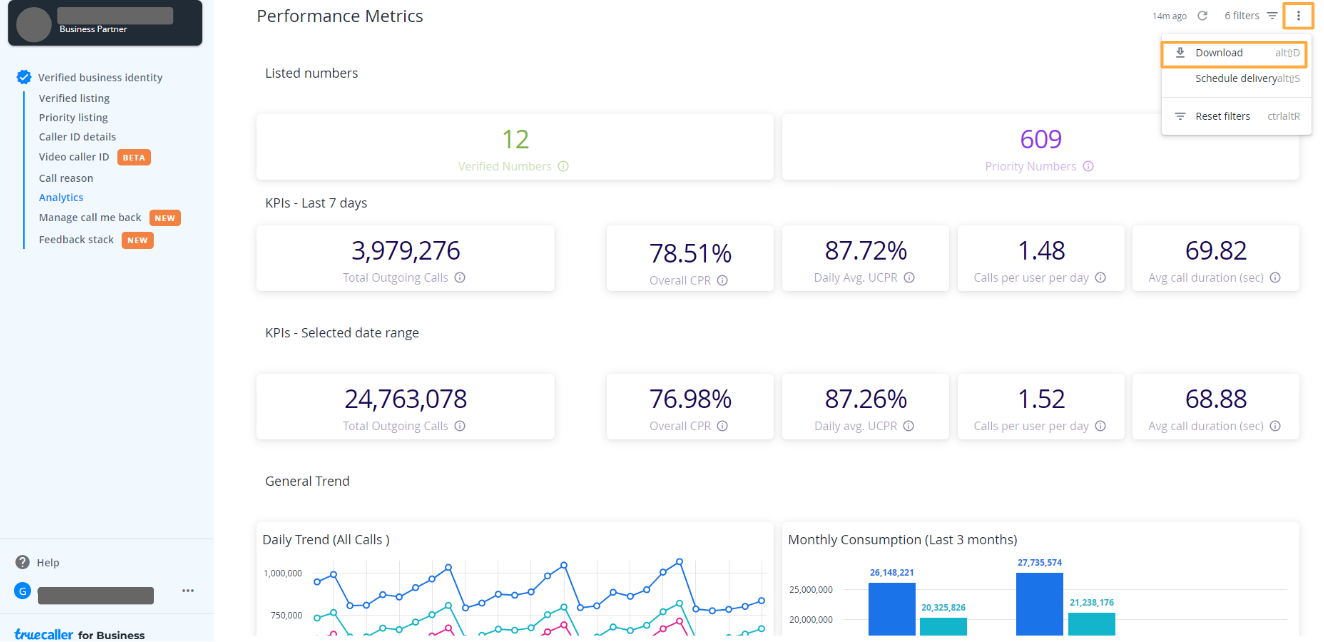1324x642 pixels.
Task: Click NEW badge beside Feedback stack
Action: click(x=138, y=240)
